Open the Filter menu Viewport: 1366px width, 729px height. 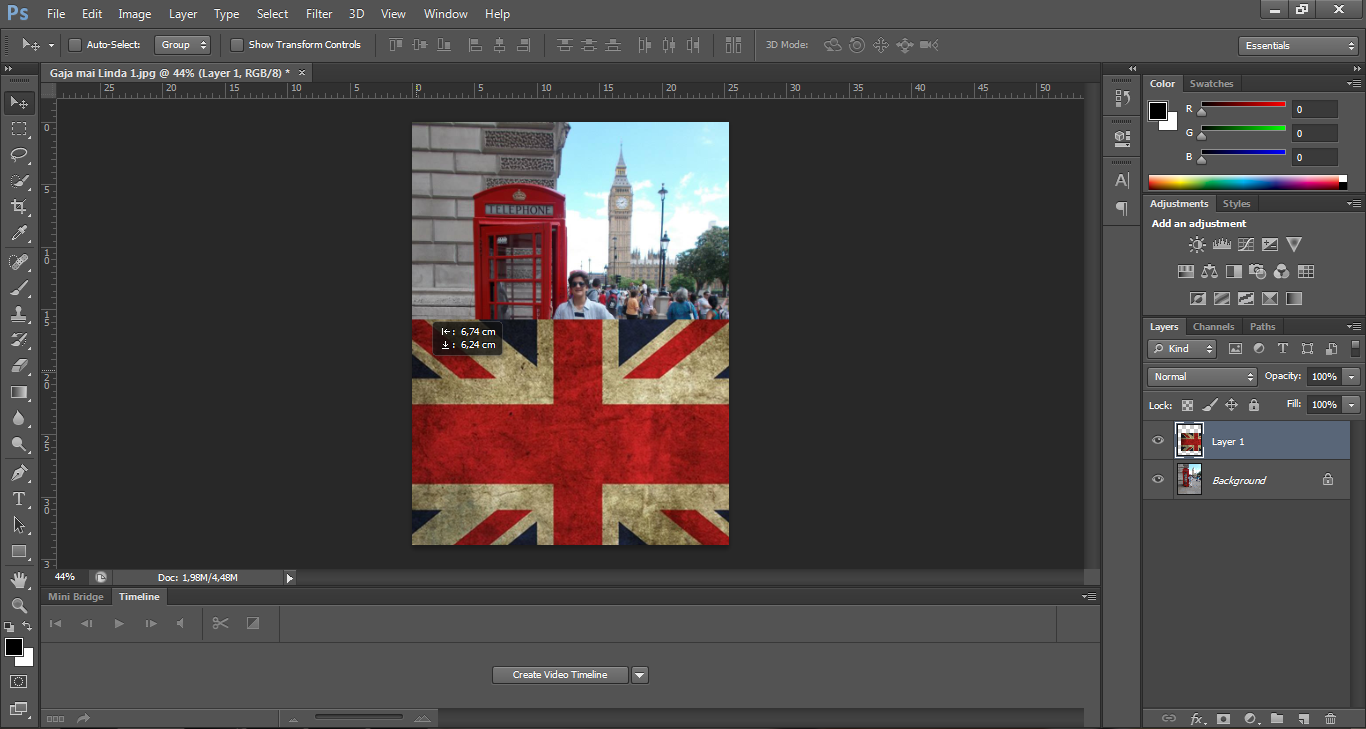coord(319,14)
